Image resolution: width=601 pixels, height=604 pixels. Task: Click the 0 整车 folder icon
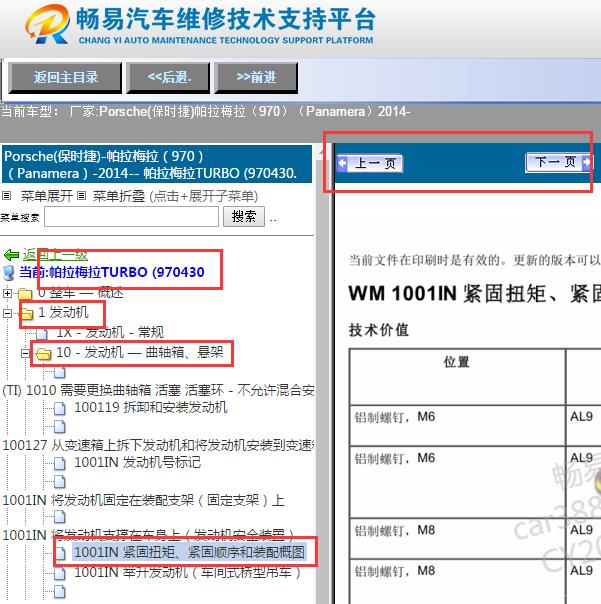click(x=25, y=294)
